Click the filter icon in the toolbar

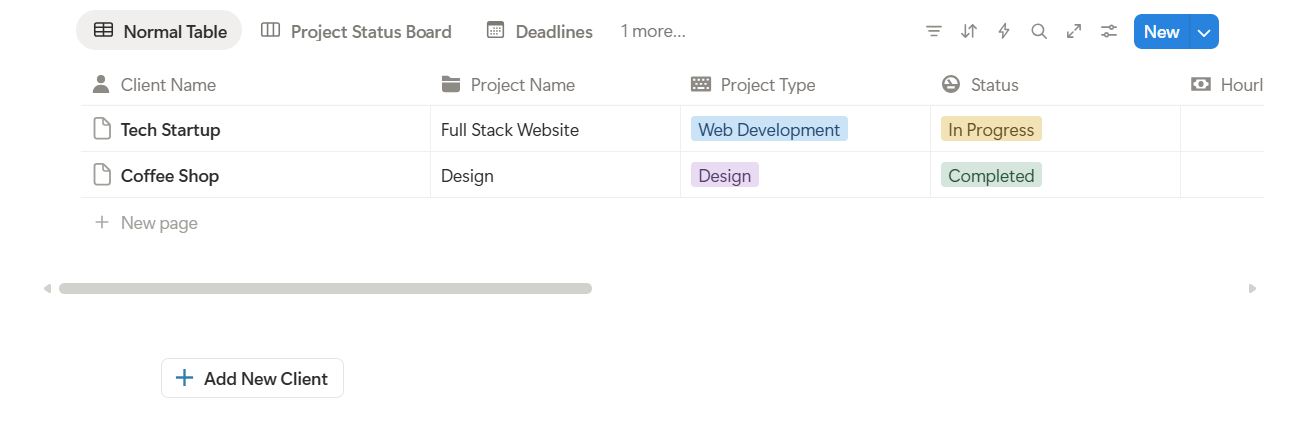934,32
